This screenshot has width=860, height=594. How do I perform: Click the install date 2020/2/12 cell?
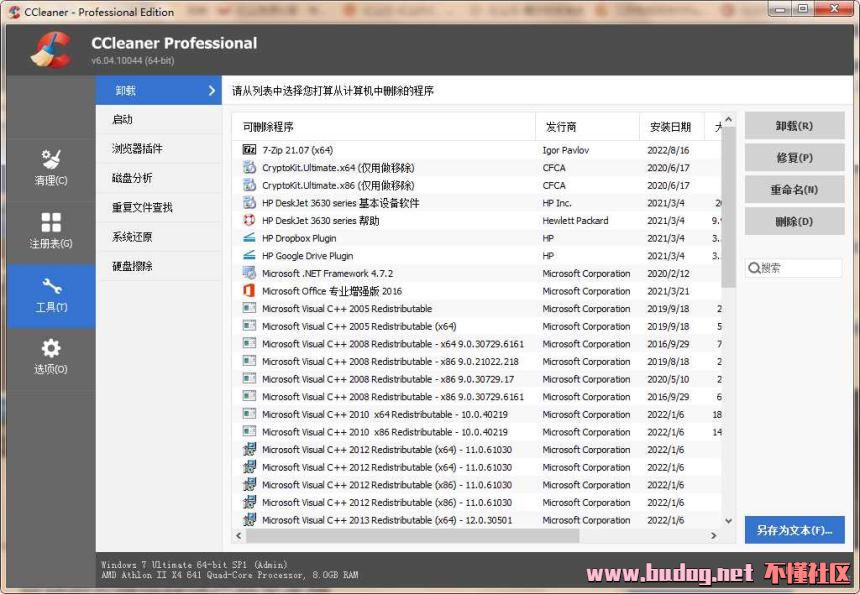coord(668,273)
